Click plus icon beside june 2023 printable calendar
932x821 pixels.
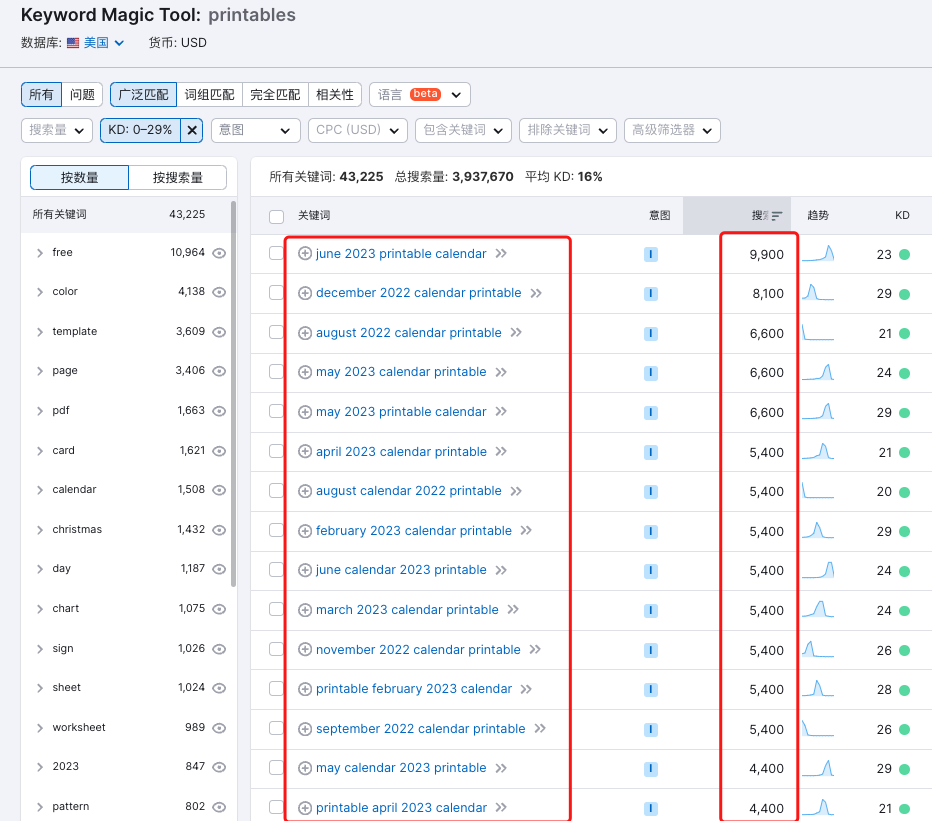(x=305, y=254)
